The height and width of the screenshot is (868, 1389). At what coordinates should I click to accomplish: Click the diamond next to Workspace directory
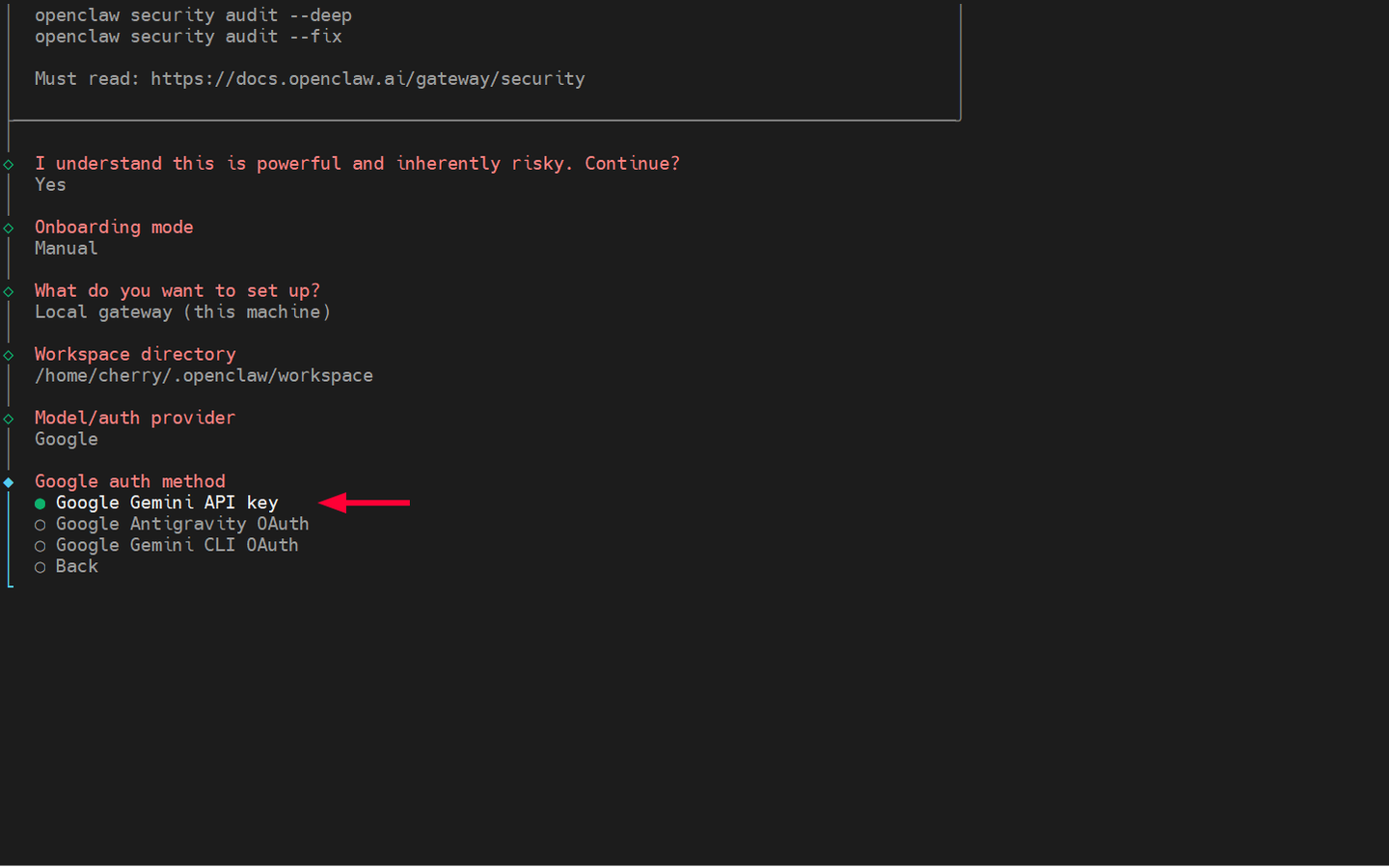click(9, 353)
